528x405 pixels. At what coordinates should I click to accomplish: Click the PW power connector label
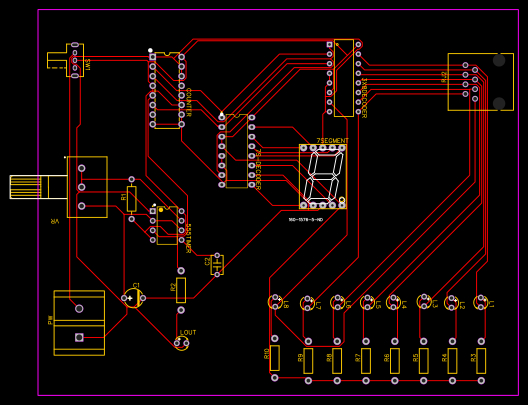point(50,320)
